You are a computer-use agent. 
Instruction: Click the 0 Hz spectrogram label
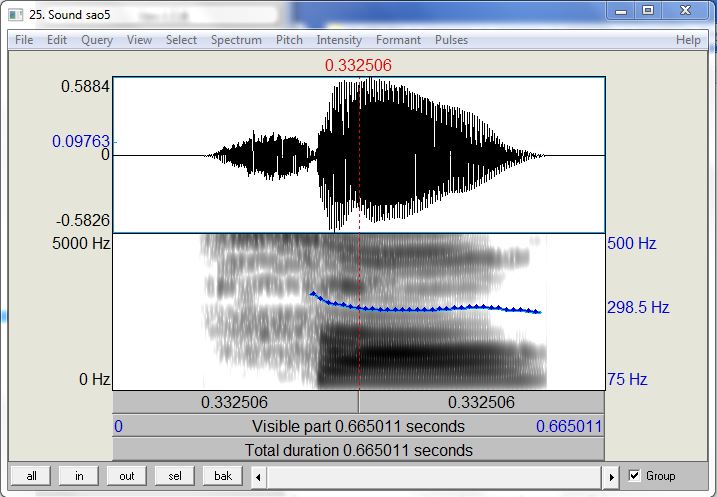[x=94, y=379]
